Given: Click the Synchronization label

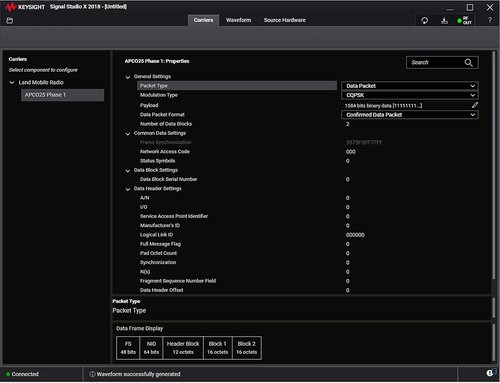Looking at the screenshot, I should [158, 262].
